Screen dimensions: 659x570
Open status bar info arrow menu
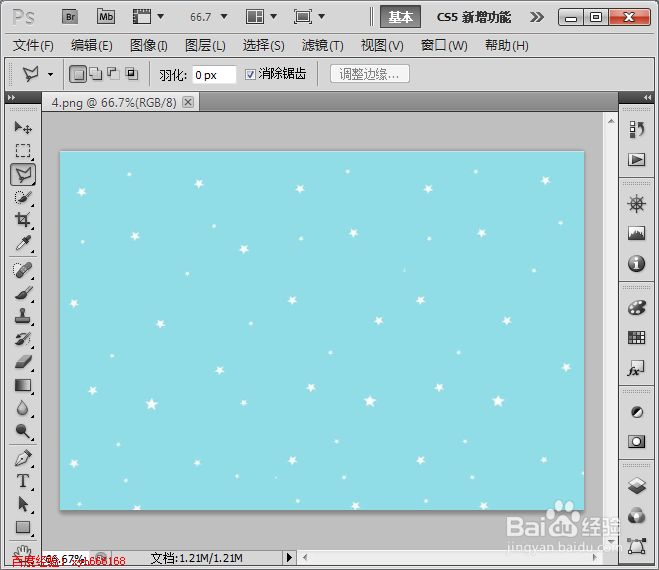(289, 558)
